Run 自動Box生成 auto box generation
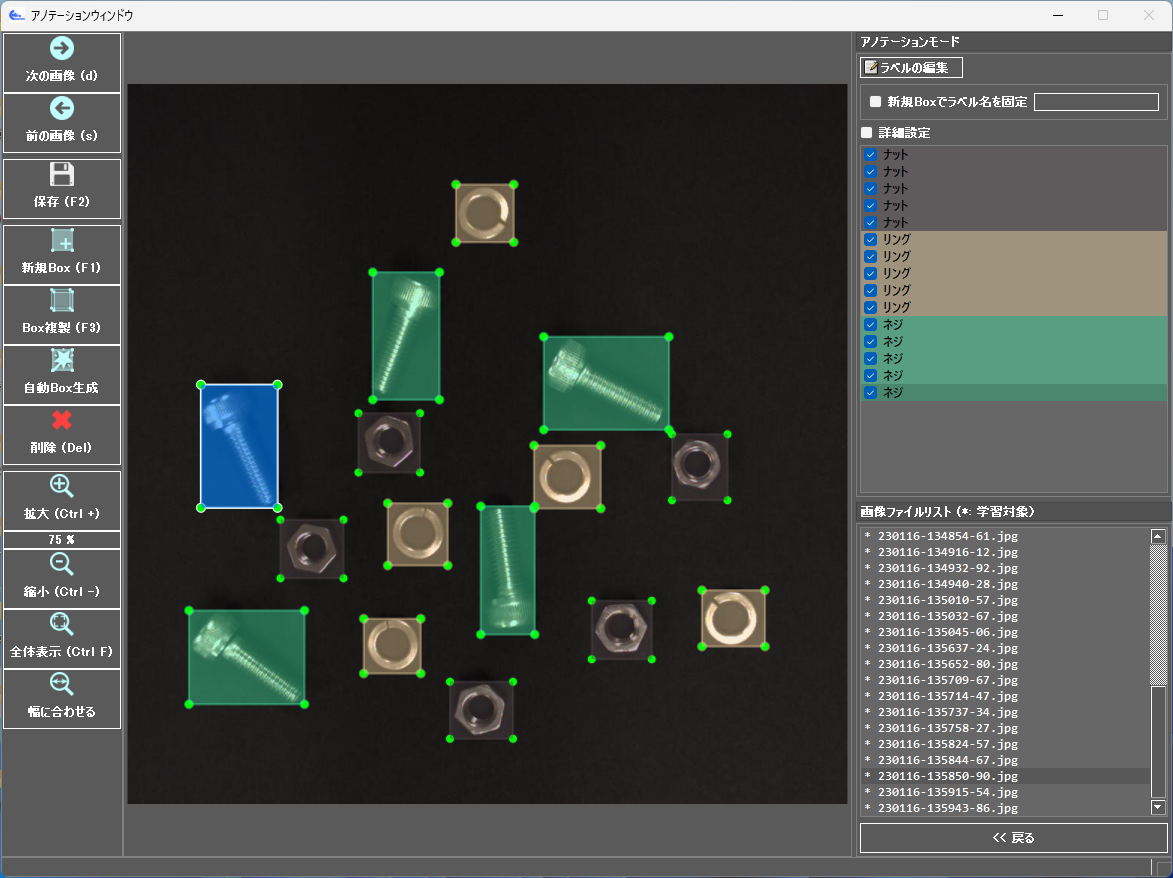The width and height of the screenshot is (1173, 878). (62, 375)
